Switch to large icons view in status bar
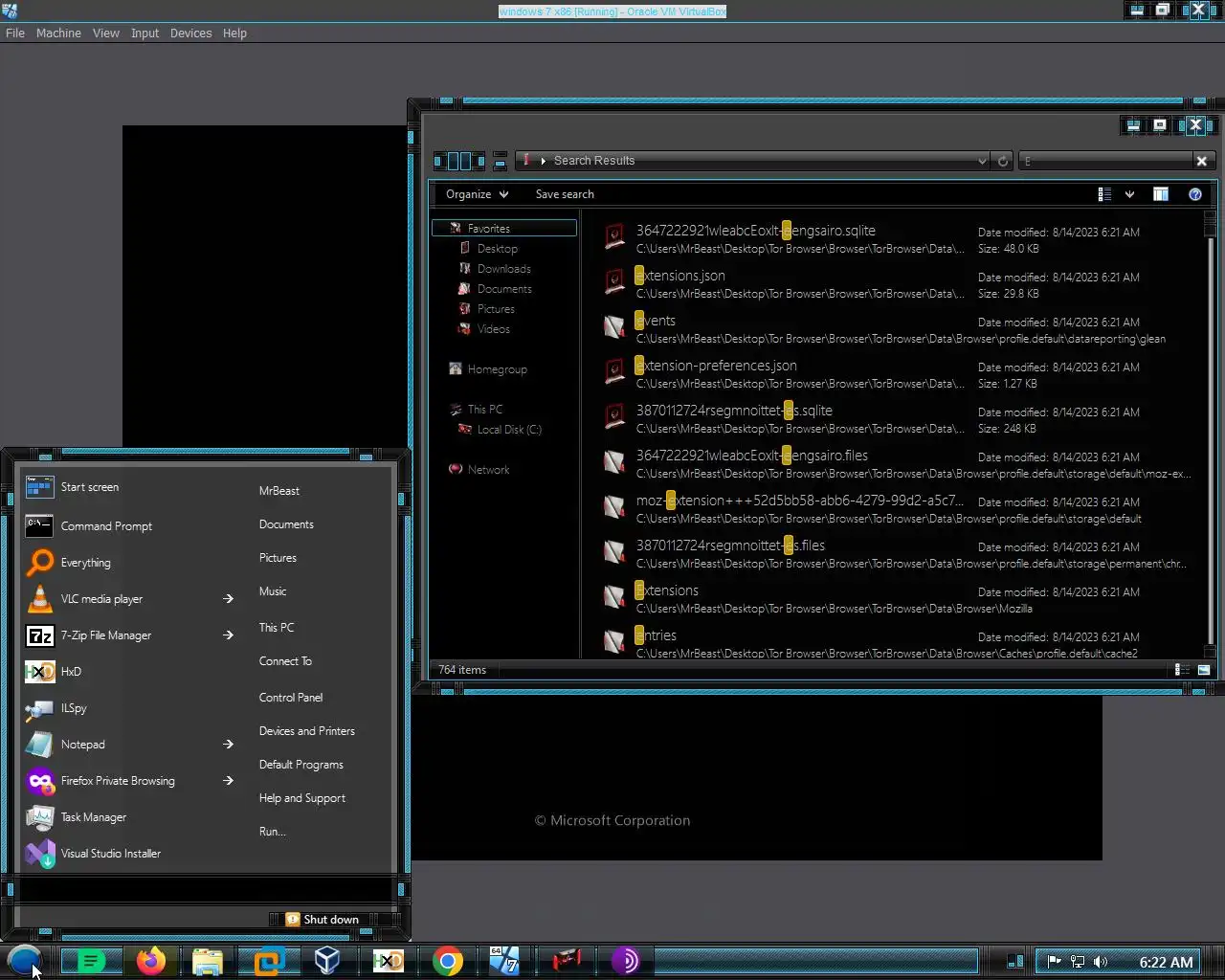 click(1204, 670)
